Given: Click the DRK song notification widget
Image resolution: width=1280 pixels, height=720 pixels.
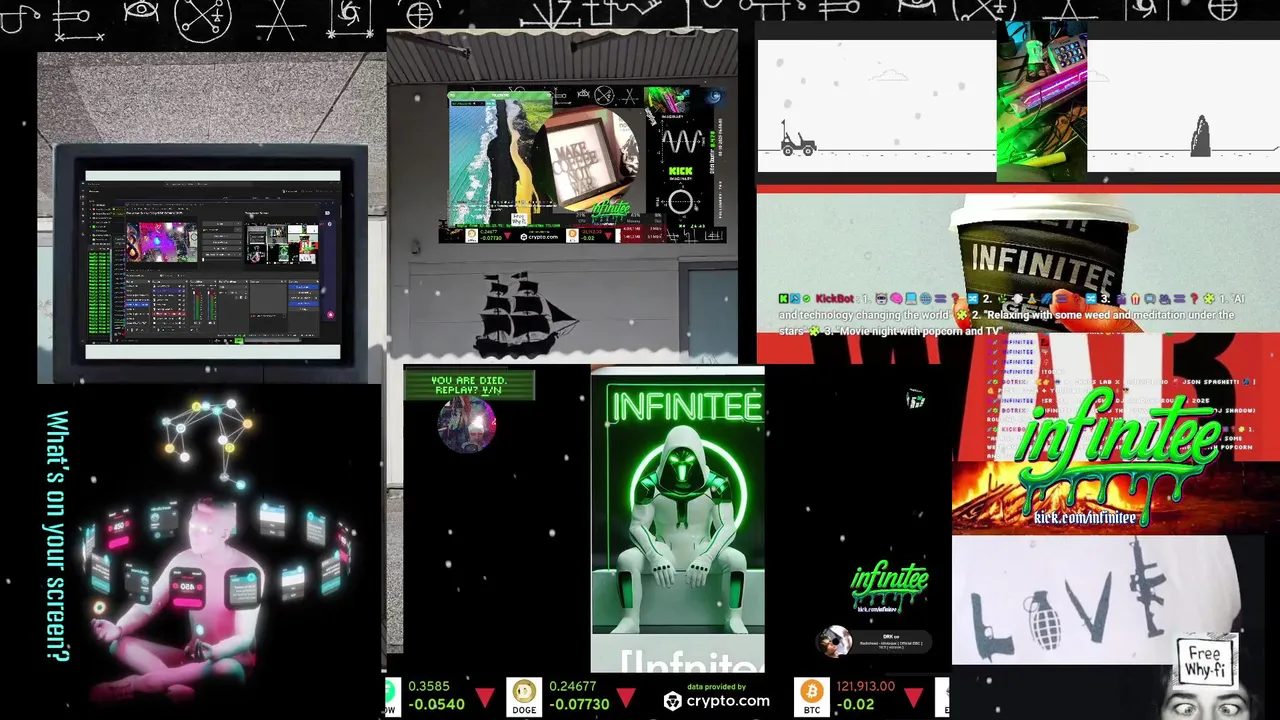Looking at the screenshot, I should [875, 642].
